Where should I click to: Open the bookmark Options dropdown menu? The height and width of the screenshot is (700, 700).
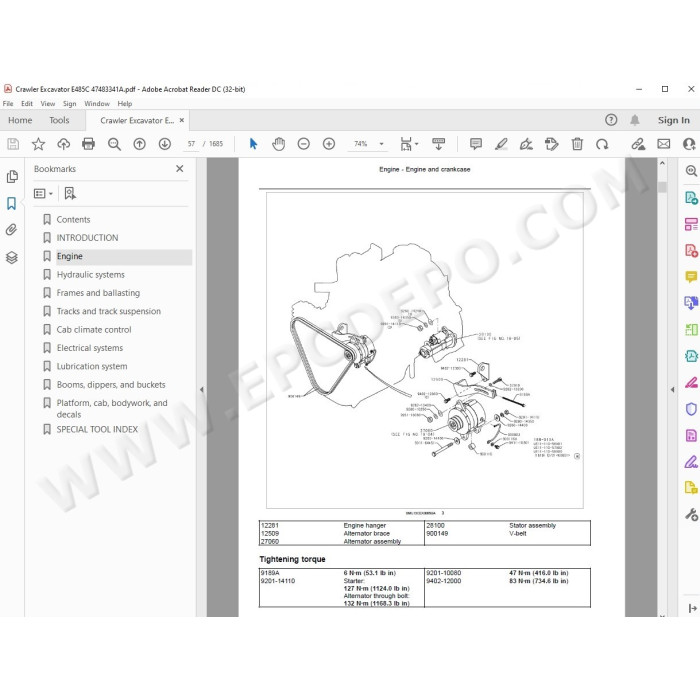43,193
